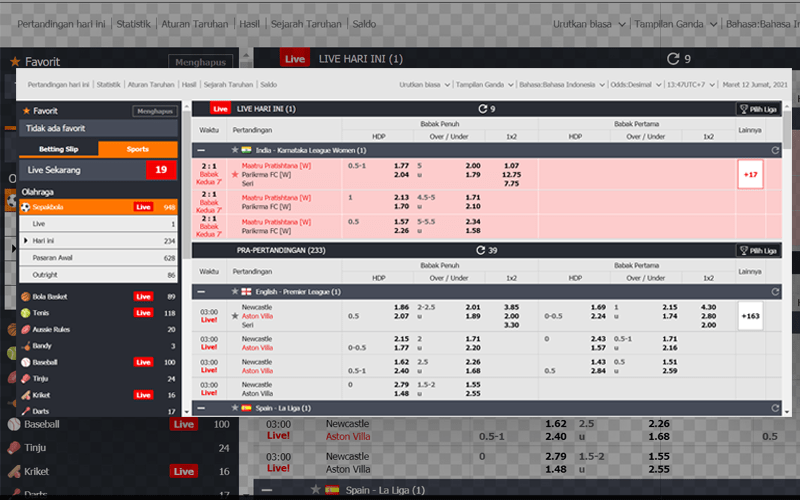Collapse the India Karnataka League Women group
Screen dimensions: 800x500
pos(201,150)
